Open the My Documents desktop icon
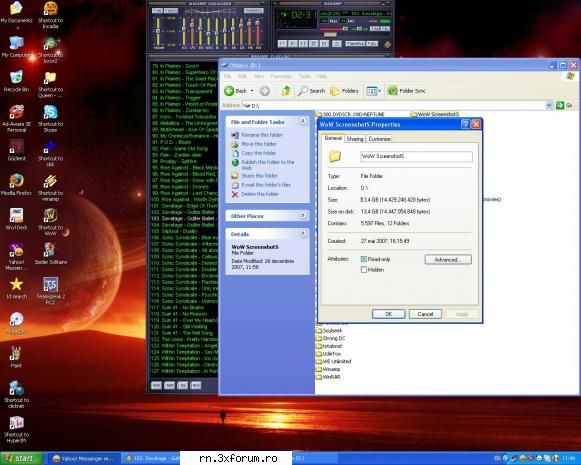The image size is (581, 465). pos(16,12)
